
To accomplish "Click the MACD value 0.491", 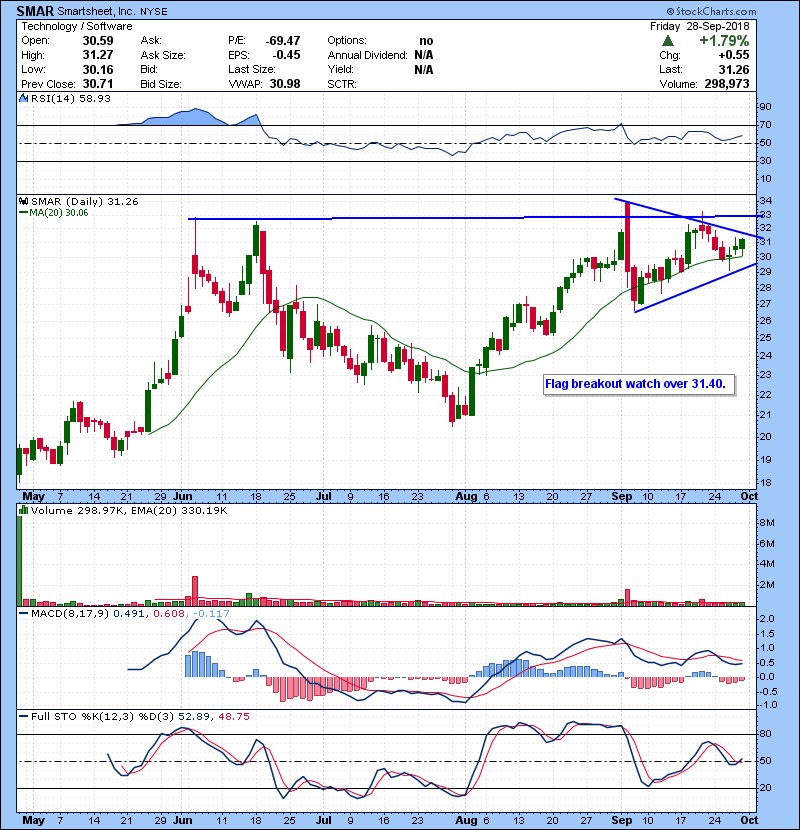I will click(x=129, y=614).
